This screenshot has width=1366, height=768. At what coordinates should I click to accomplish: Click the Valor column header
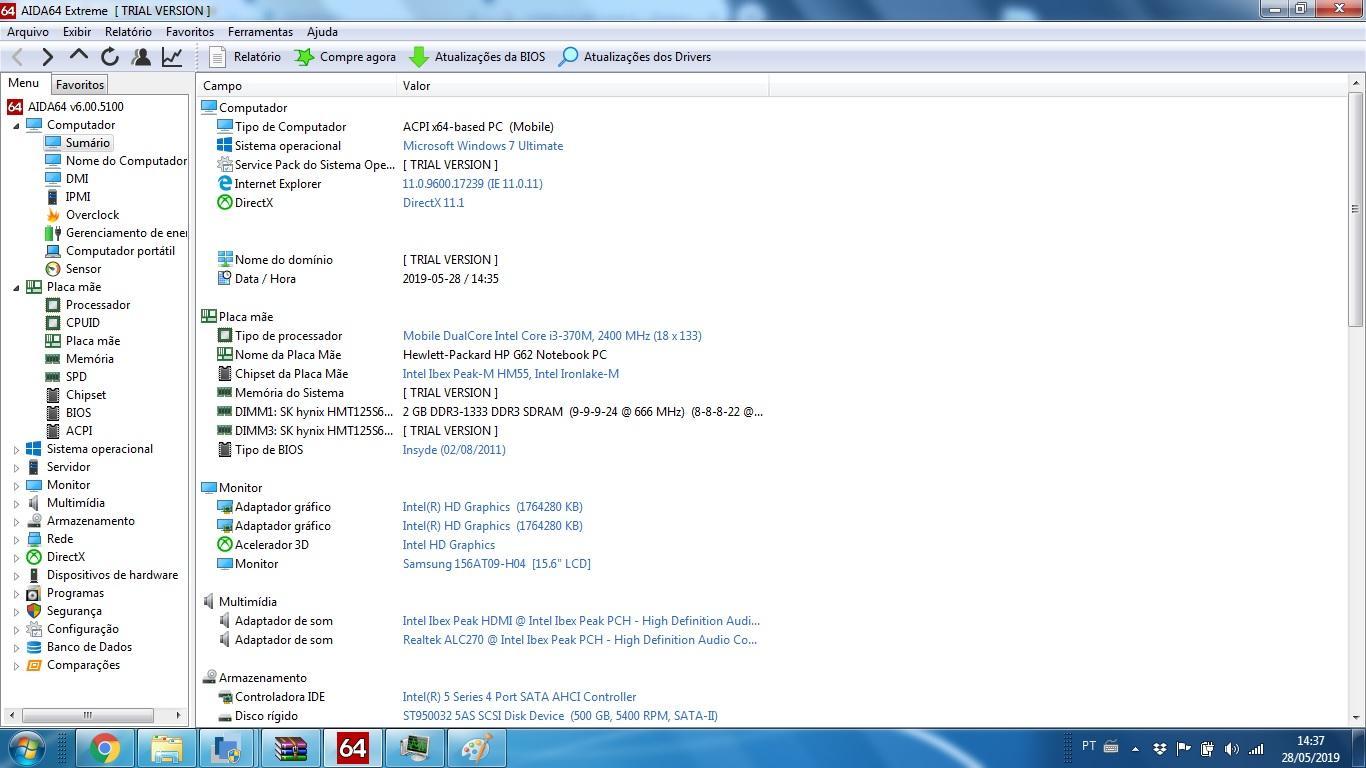point(583,86)
